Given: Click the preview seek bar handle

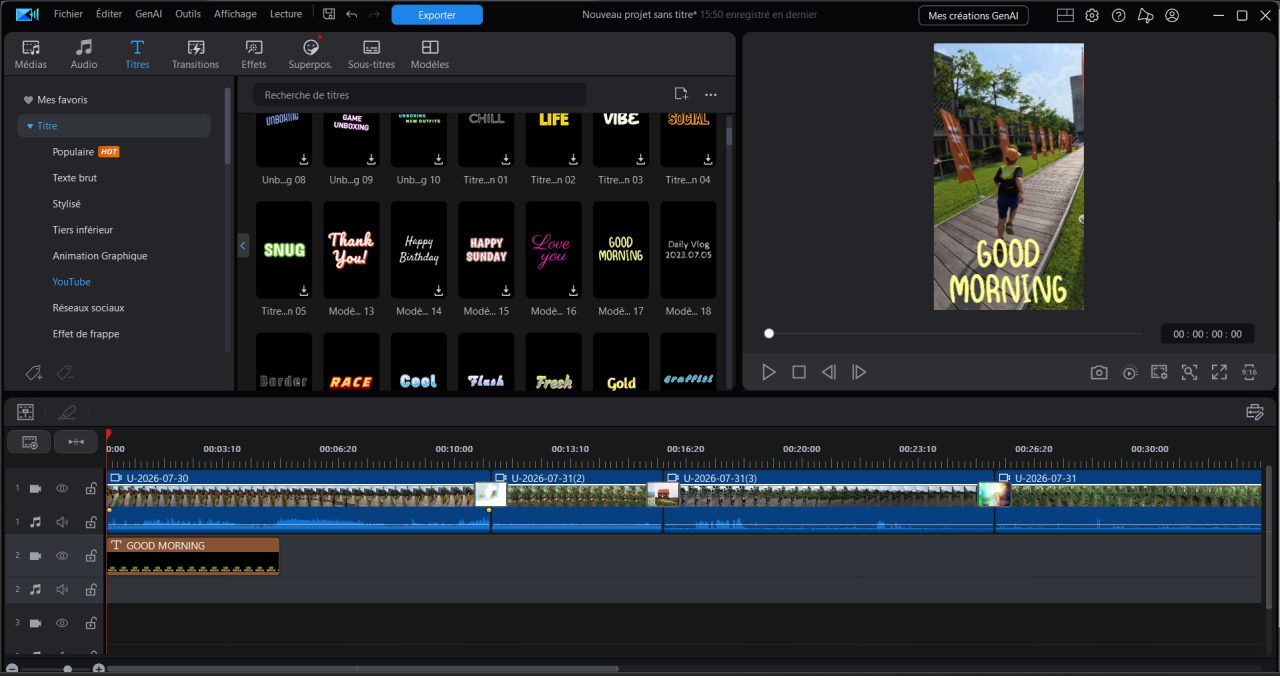Looking at the screenshot, I should pyautogui.click(x=769, y=334).
